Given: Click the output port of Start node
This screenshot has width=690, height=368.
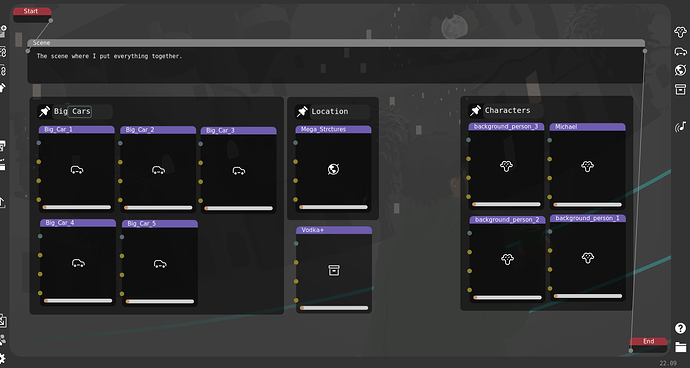Looking at the screenshot, I should 51,20.
